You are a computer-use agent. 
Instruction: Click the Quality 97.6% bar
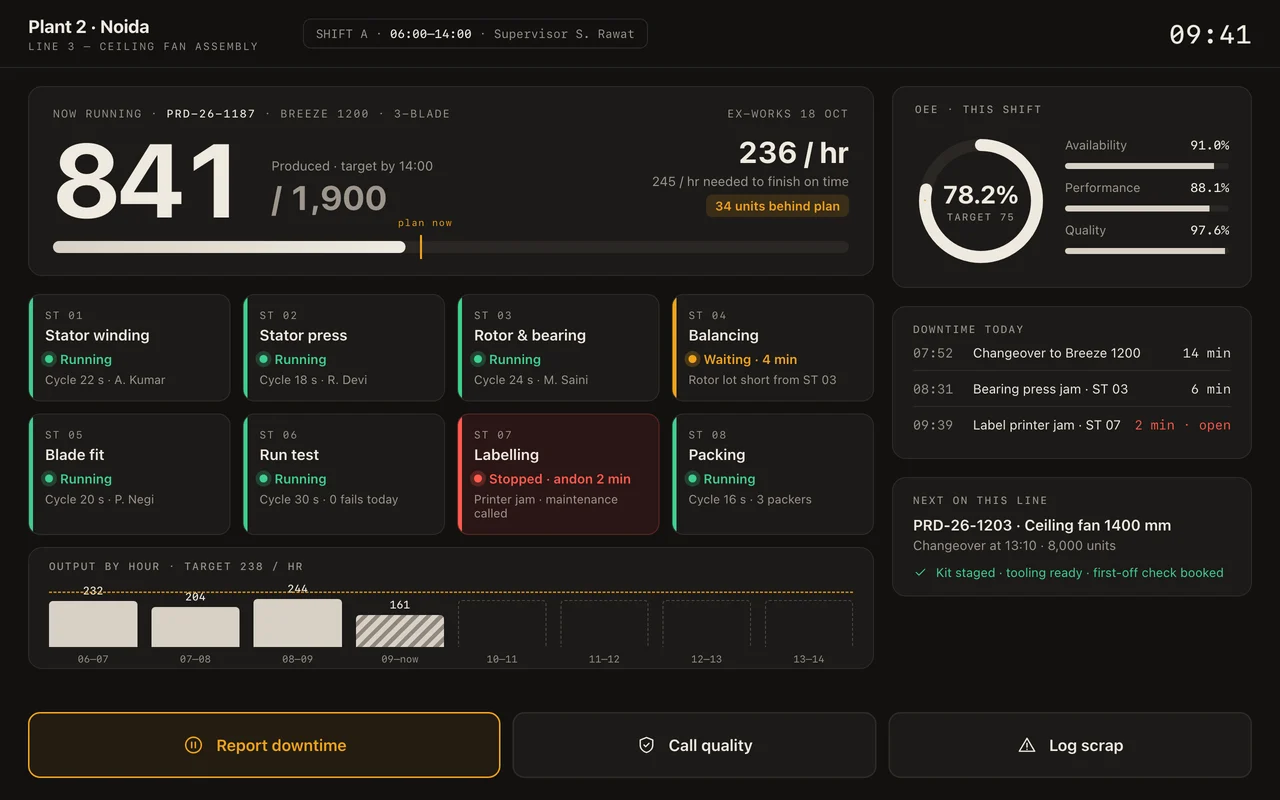(1147, 251)
